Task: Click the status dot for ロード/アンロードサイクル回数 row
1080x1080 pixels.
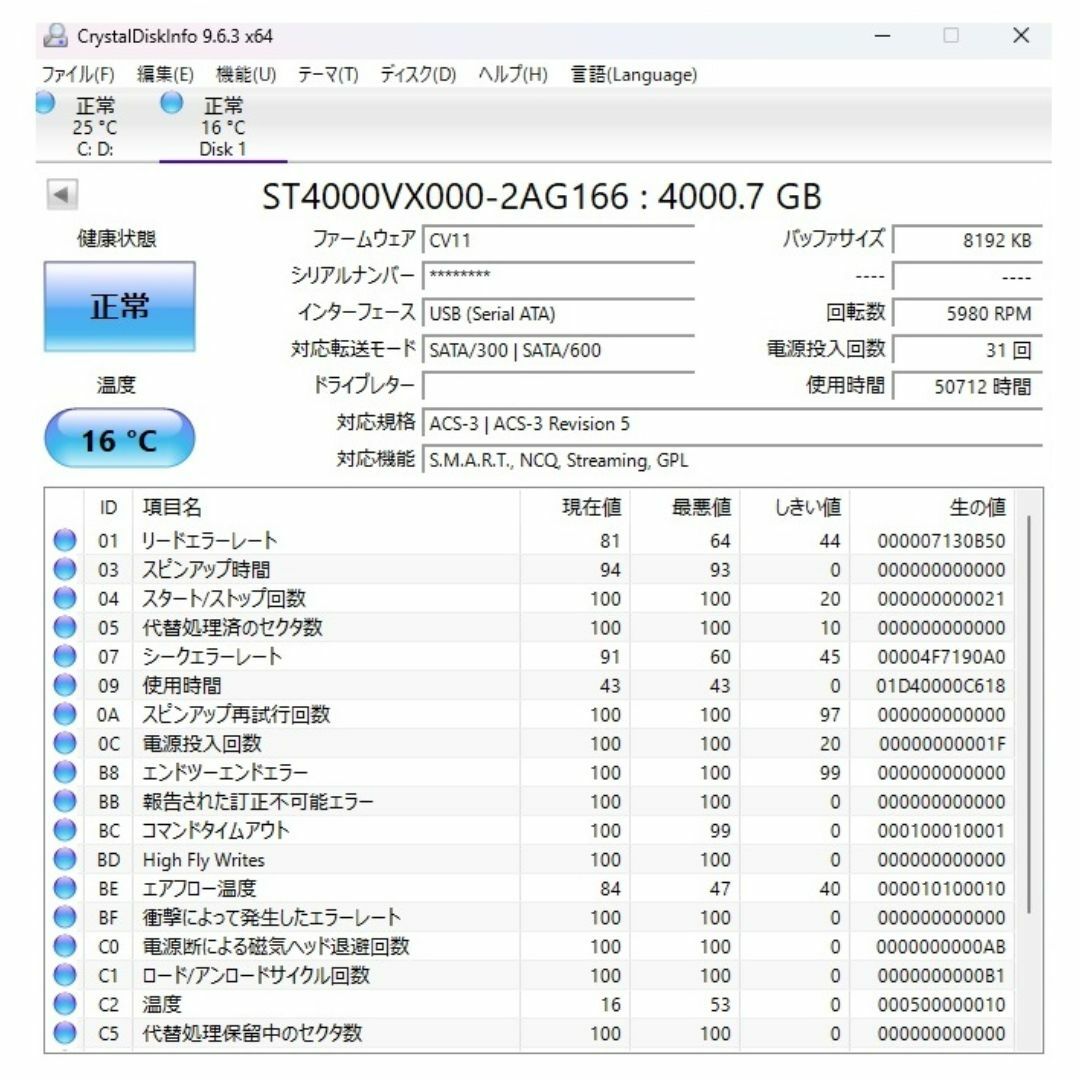Action: pos(65,975)
